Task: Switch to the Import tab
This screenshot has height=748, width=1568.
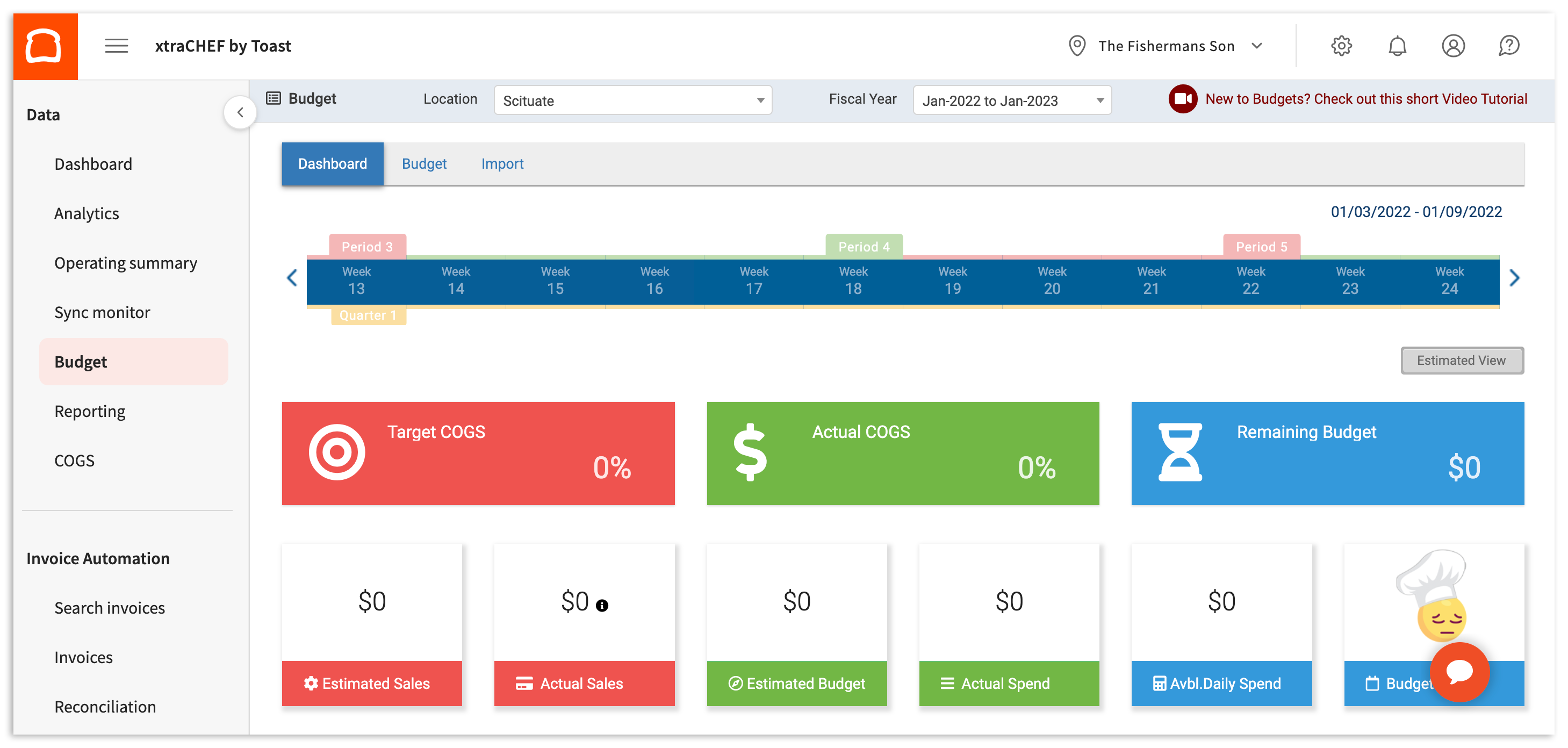Action: click(502, 164)
